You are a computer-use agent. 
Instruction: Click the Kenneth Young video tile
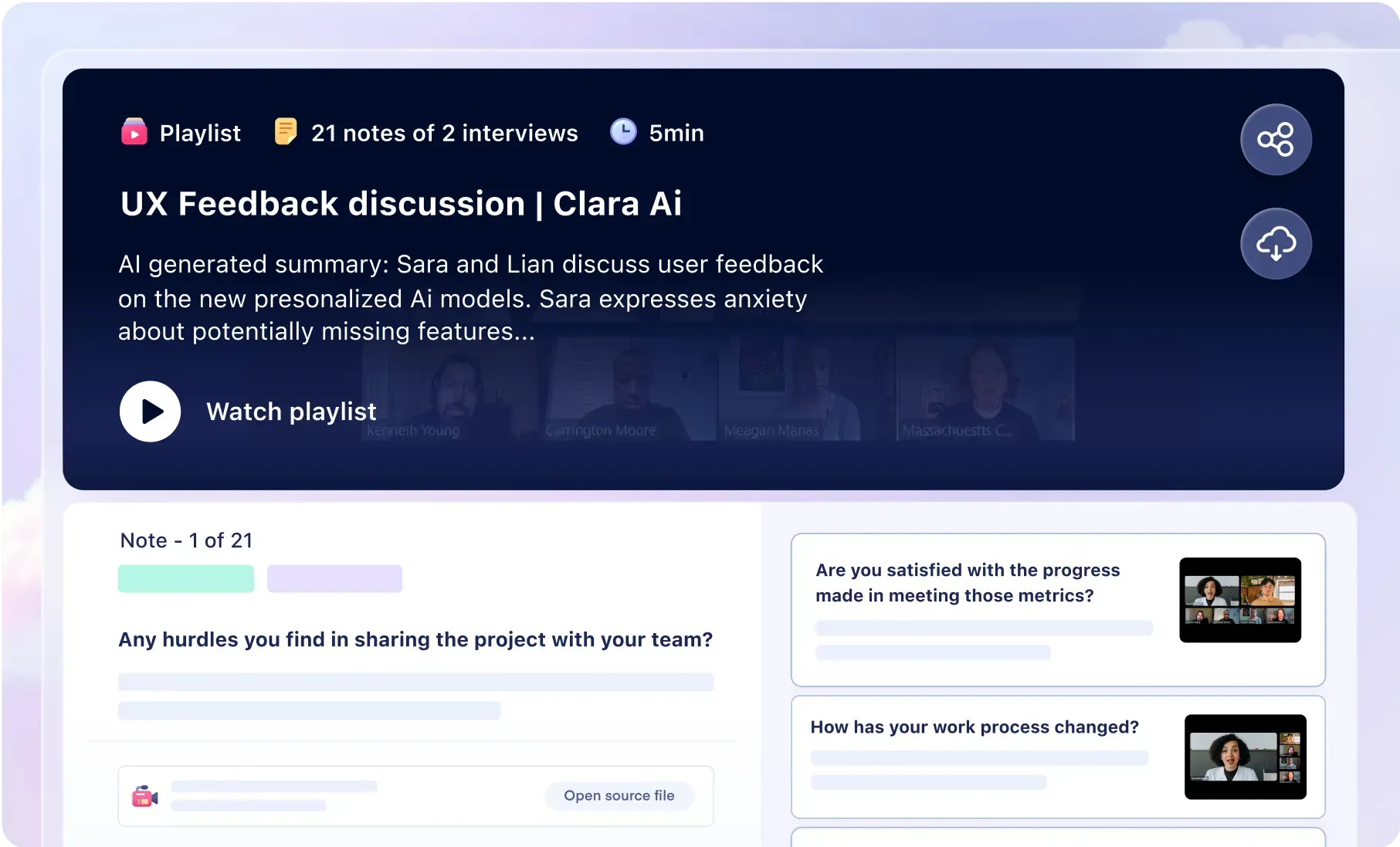[x=448, y=389]
